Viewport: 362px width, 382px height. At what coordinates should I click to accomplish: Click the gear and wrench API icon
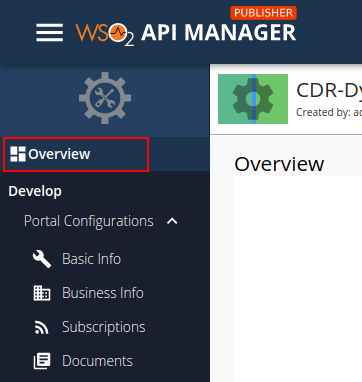(105, 98)
